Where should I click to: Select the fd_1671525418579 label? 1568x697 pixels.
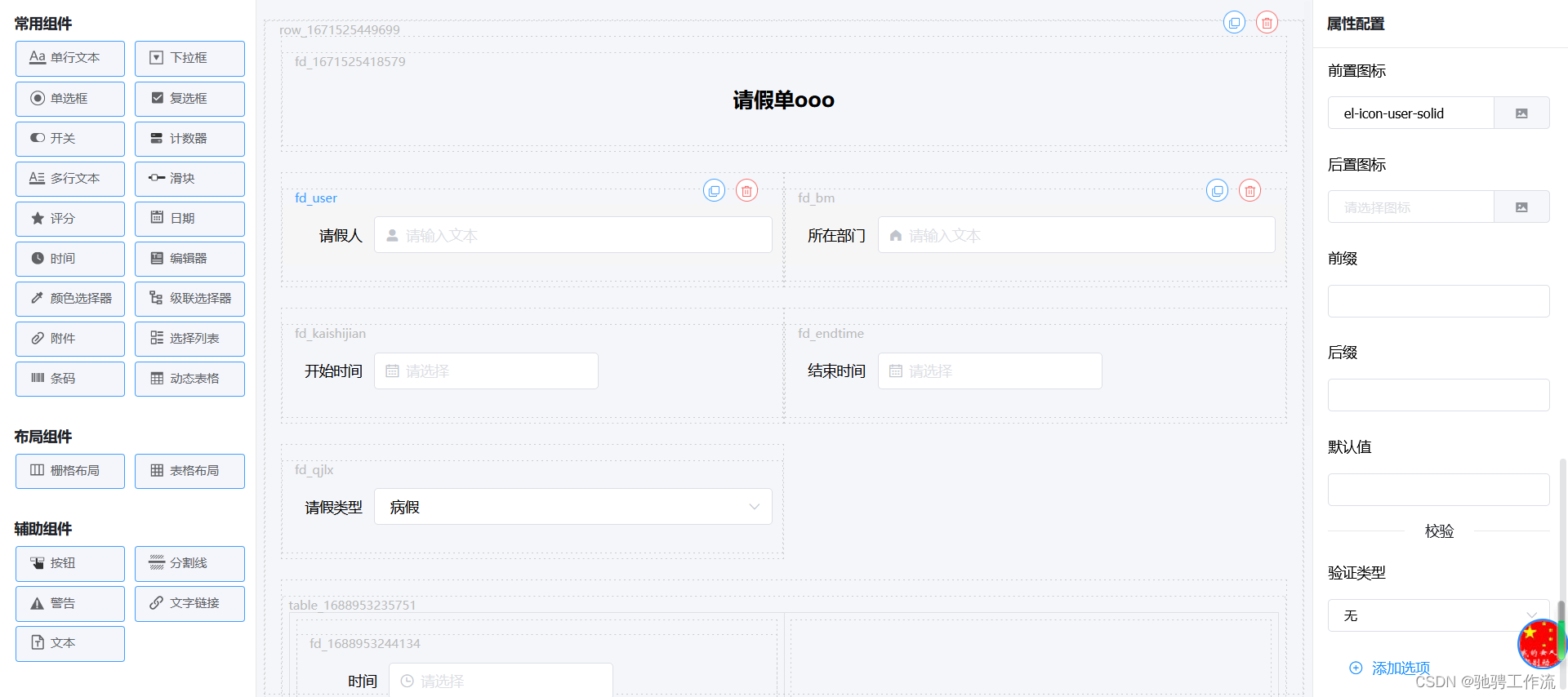(x=350, y=62)
